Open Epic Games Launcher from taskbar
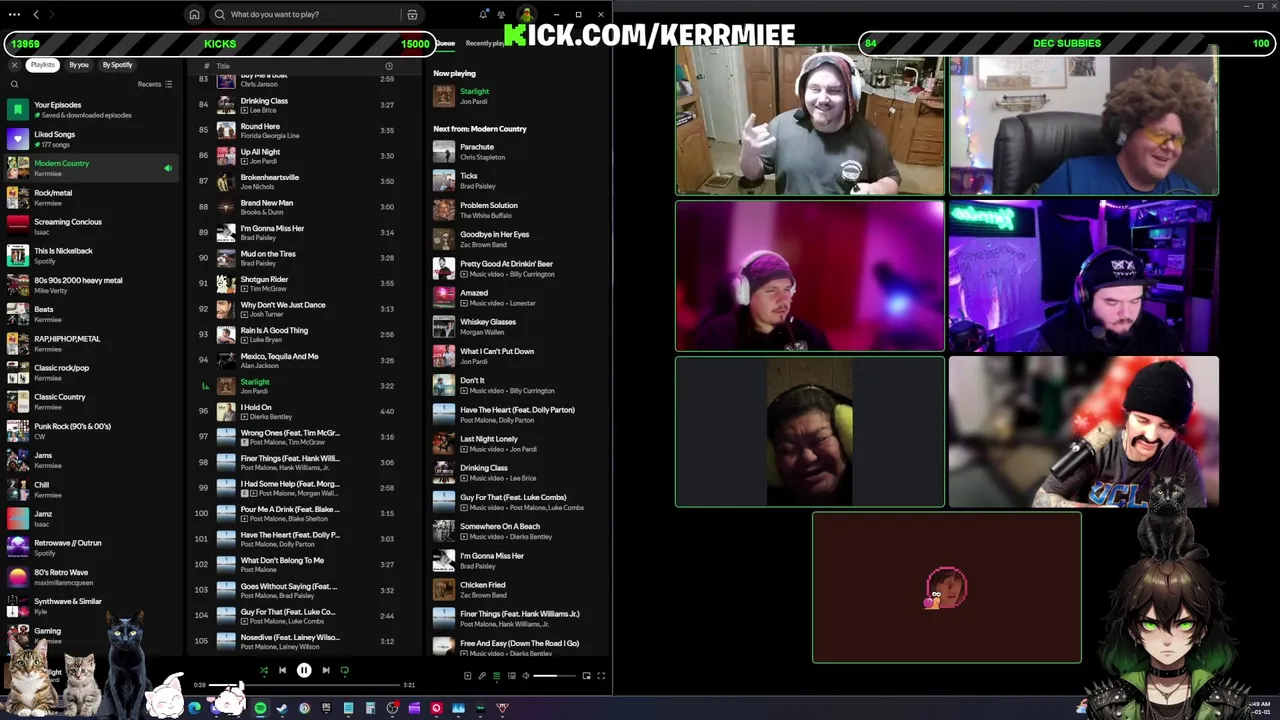This screenshot has width=1280, height=720. click(327, 708)
